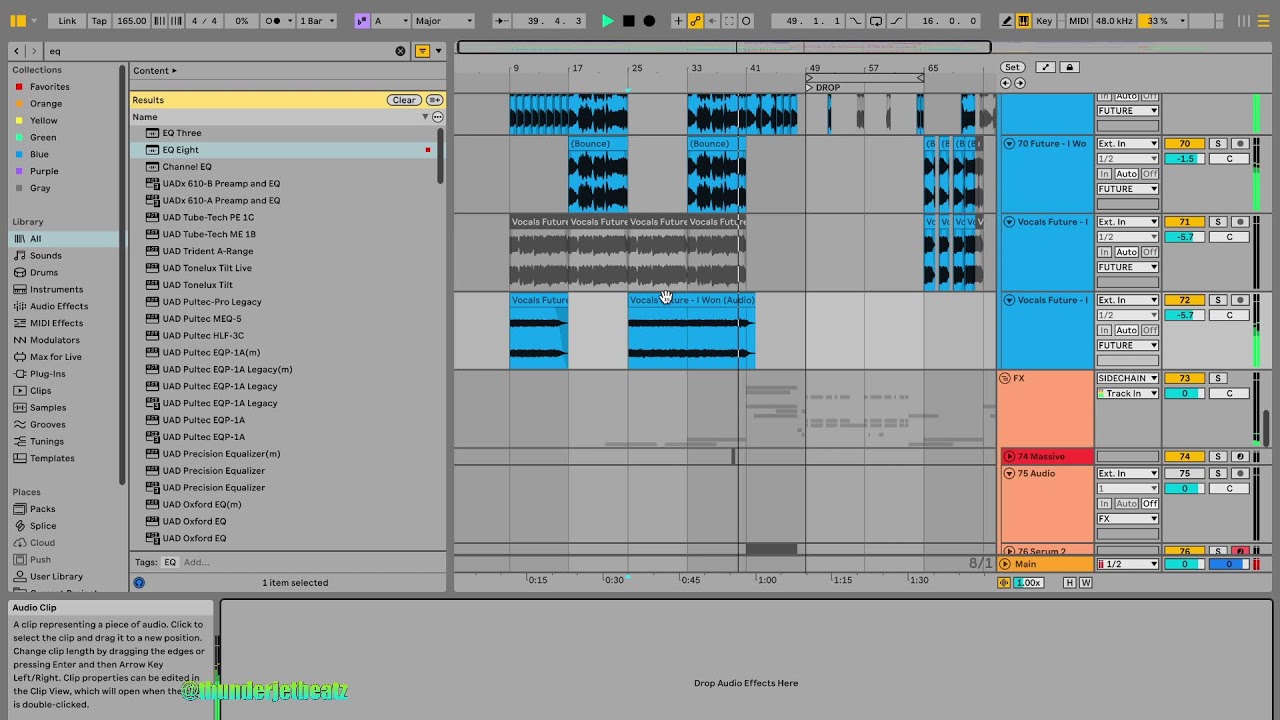Click the Key map mode button
1280x720 pixels.
[1044, 20]
